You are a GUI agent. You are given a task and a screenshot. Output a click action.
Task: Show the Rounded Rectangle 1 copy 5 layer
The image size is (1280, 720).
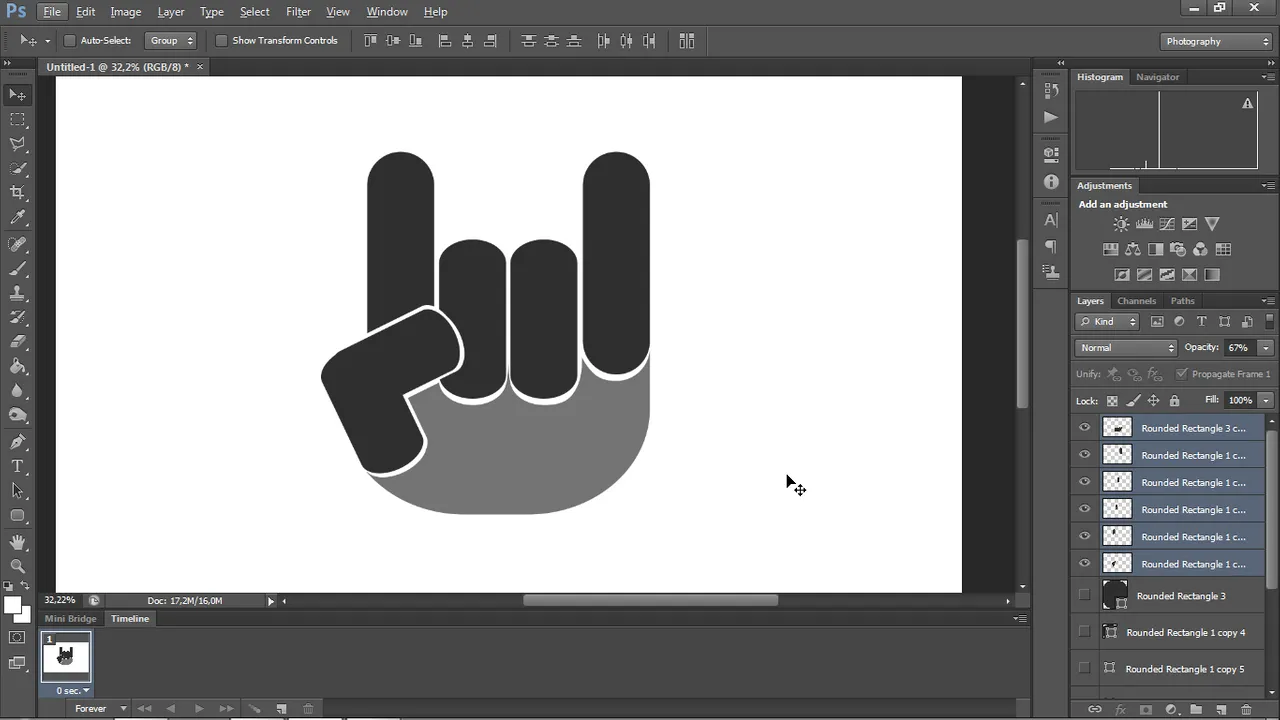tap(1084, 668)
